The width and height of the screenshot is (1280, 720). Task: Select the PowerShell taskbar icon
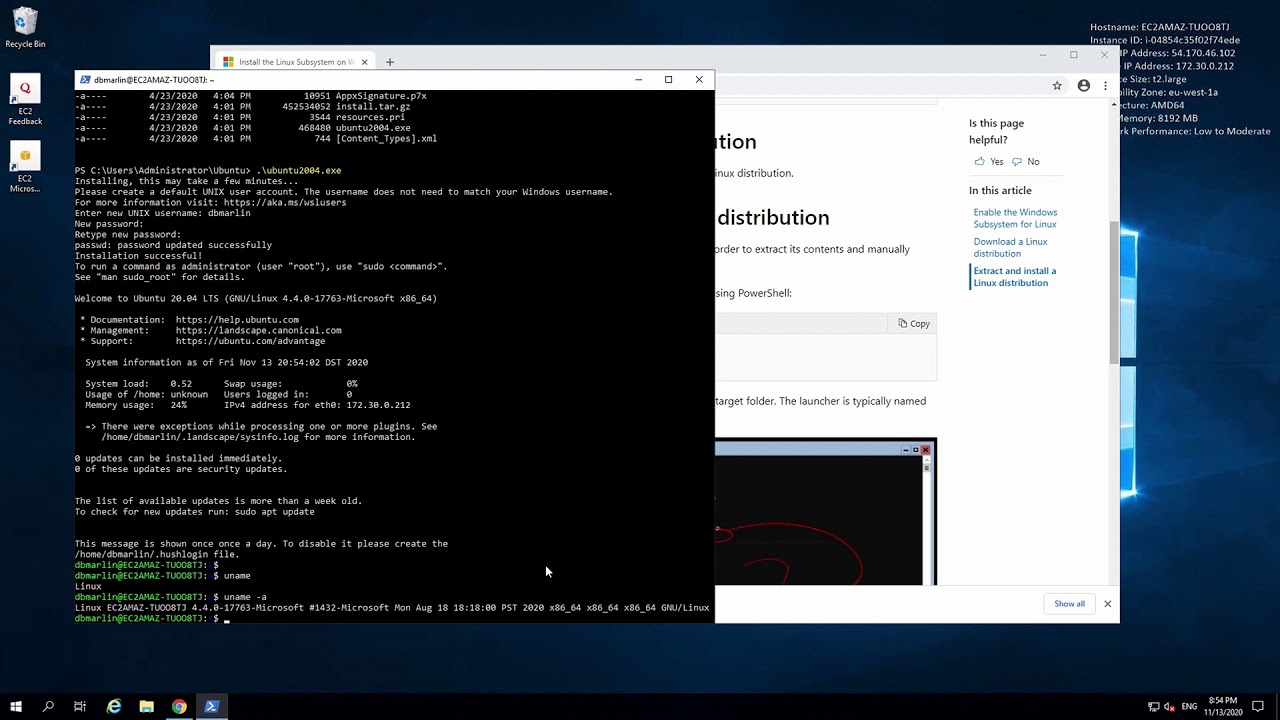tap(212, 707)
